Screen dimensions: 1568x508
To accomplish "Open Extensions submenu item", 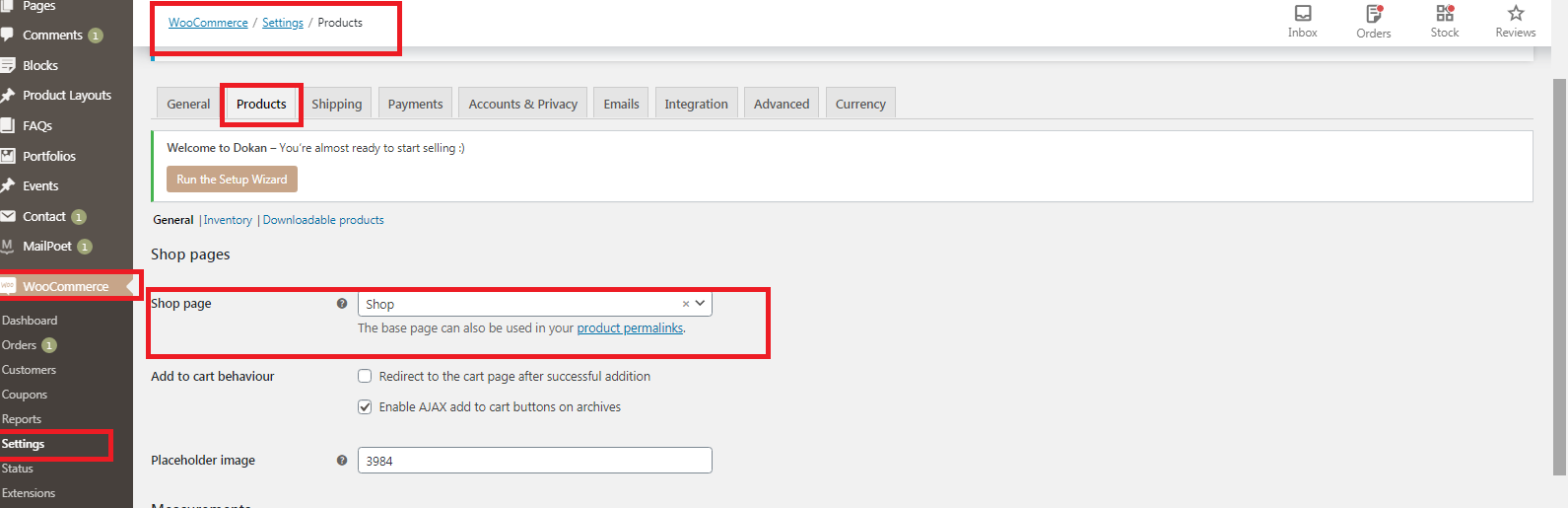I will (x=29, y=493).
